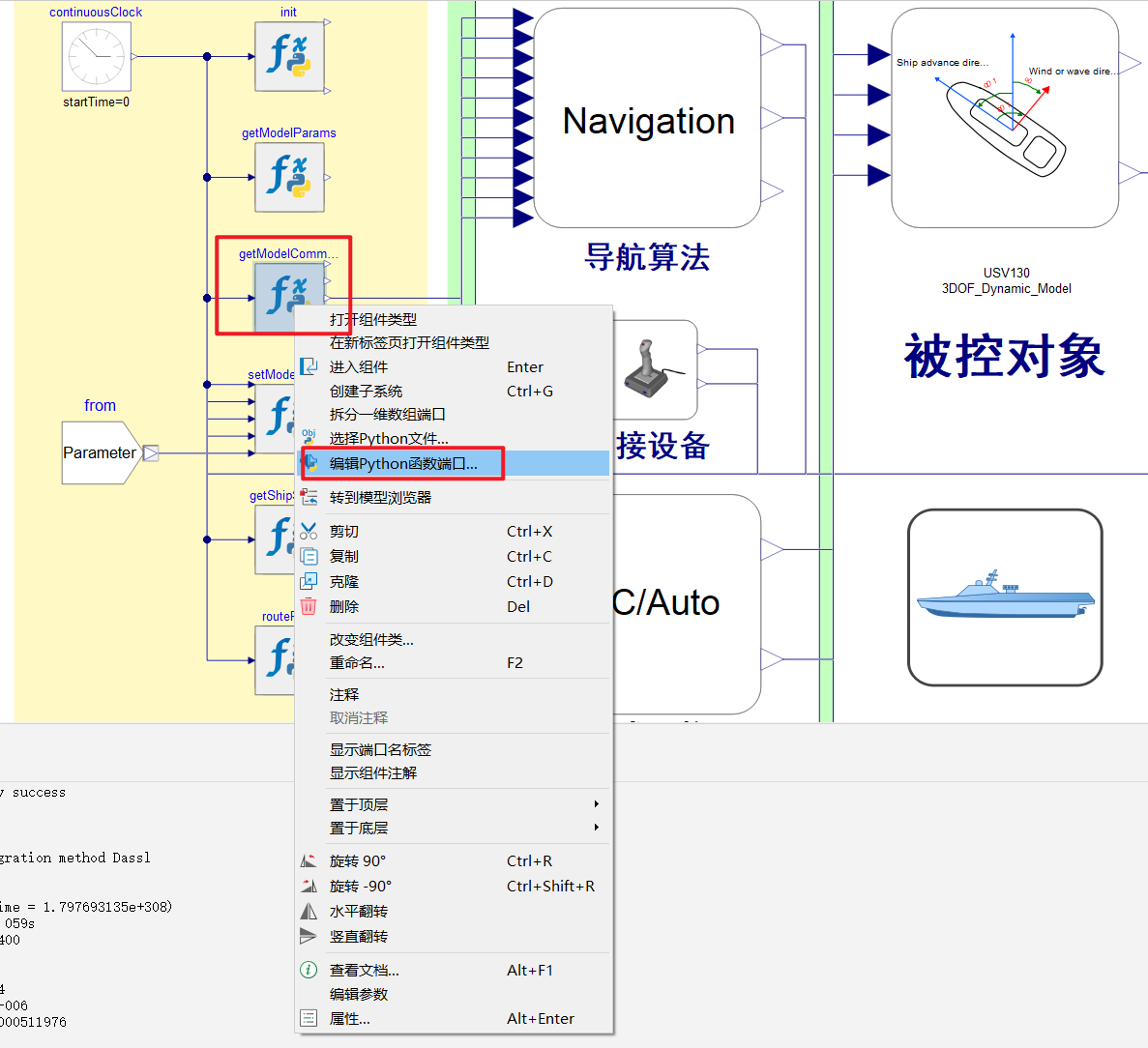Click 复制 (copy) in context menu
1148x1048 pixels.
coord(453,556)
